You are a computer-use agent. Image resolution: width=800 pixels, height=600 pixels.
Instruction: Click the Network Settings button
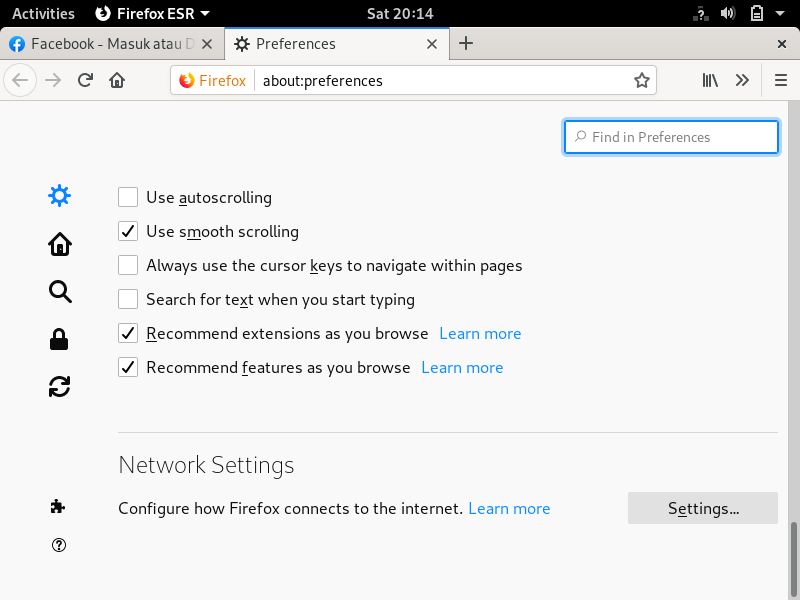[702, 508]
